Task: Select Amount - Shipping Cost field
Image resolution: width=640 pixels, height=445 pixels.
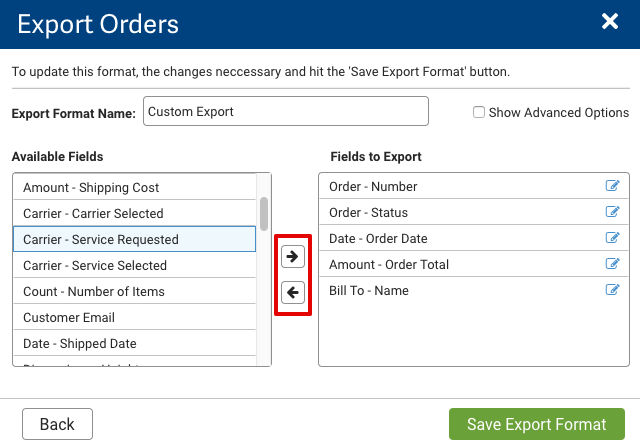Action: click(134, 187)
